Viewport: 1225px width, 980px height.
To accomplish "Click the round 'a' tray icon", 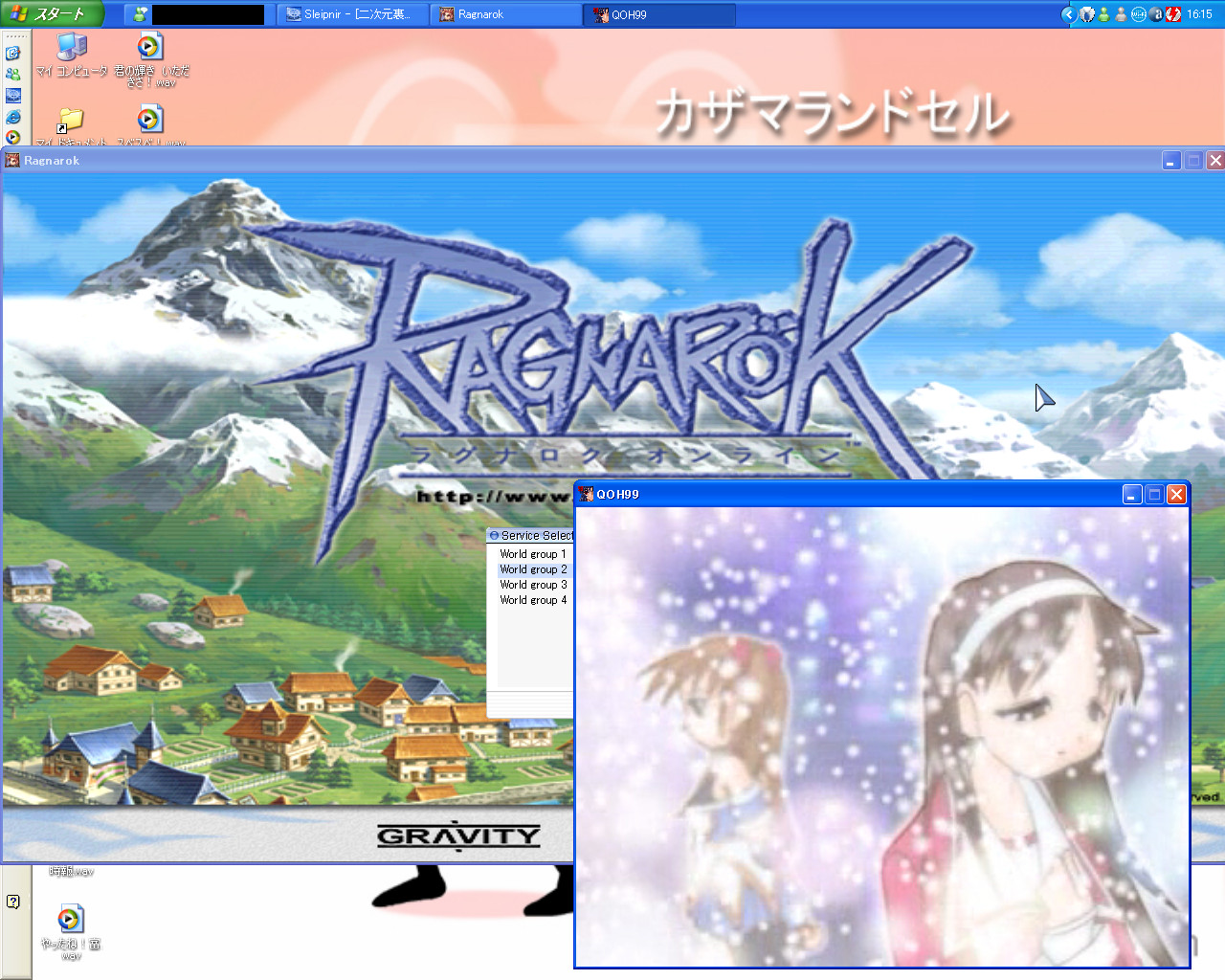I will click(x=1156, y=14).
